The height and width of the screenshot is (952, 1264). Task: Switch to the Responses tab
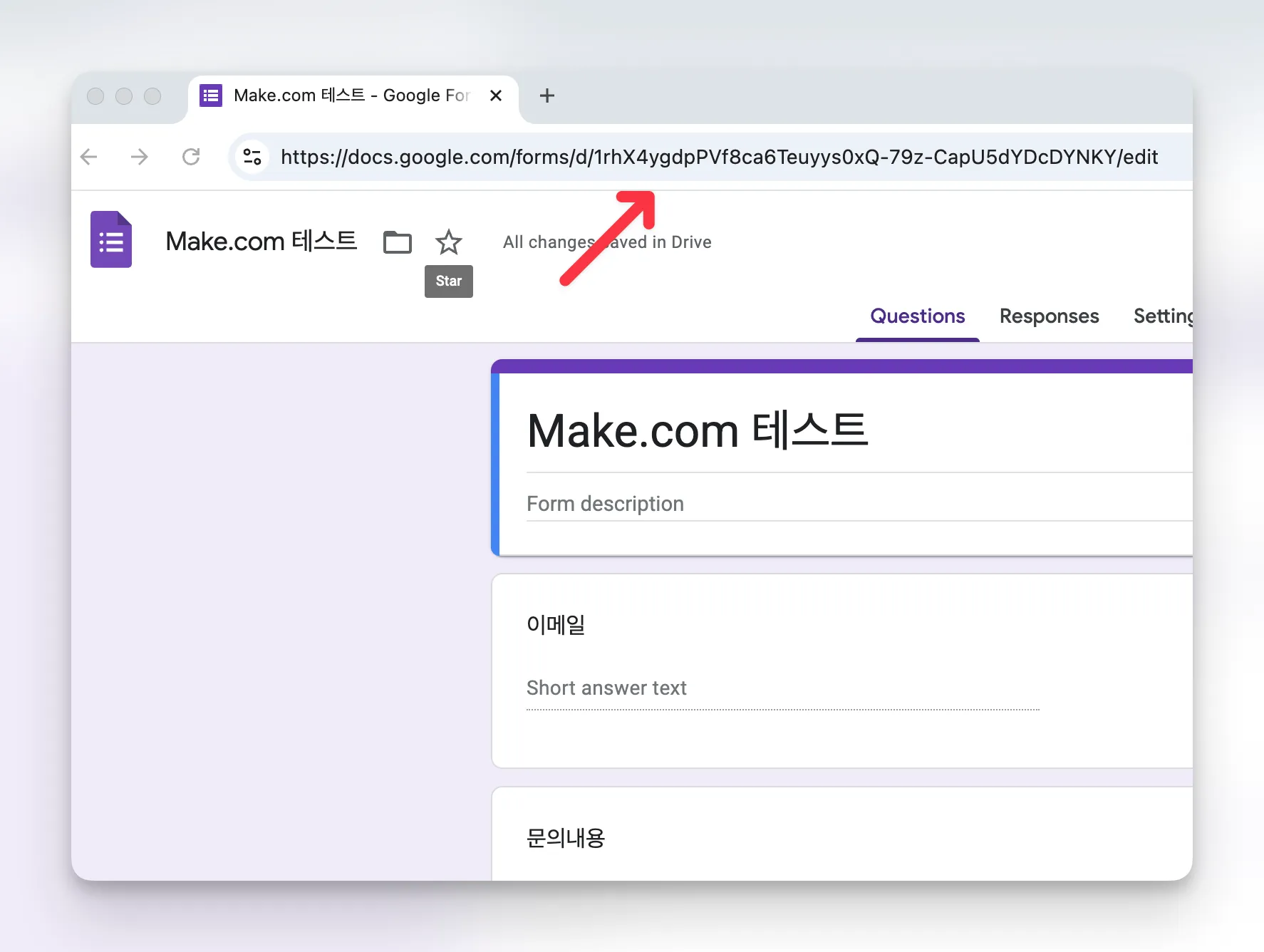point(1049,316)
